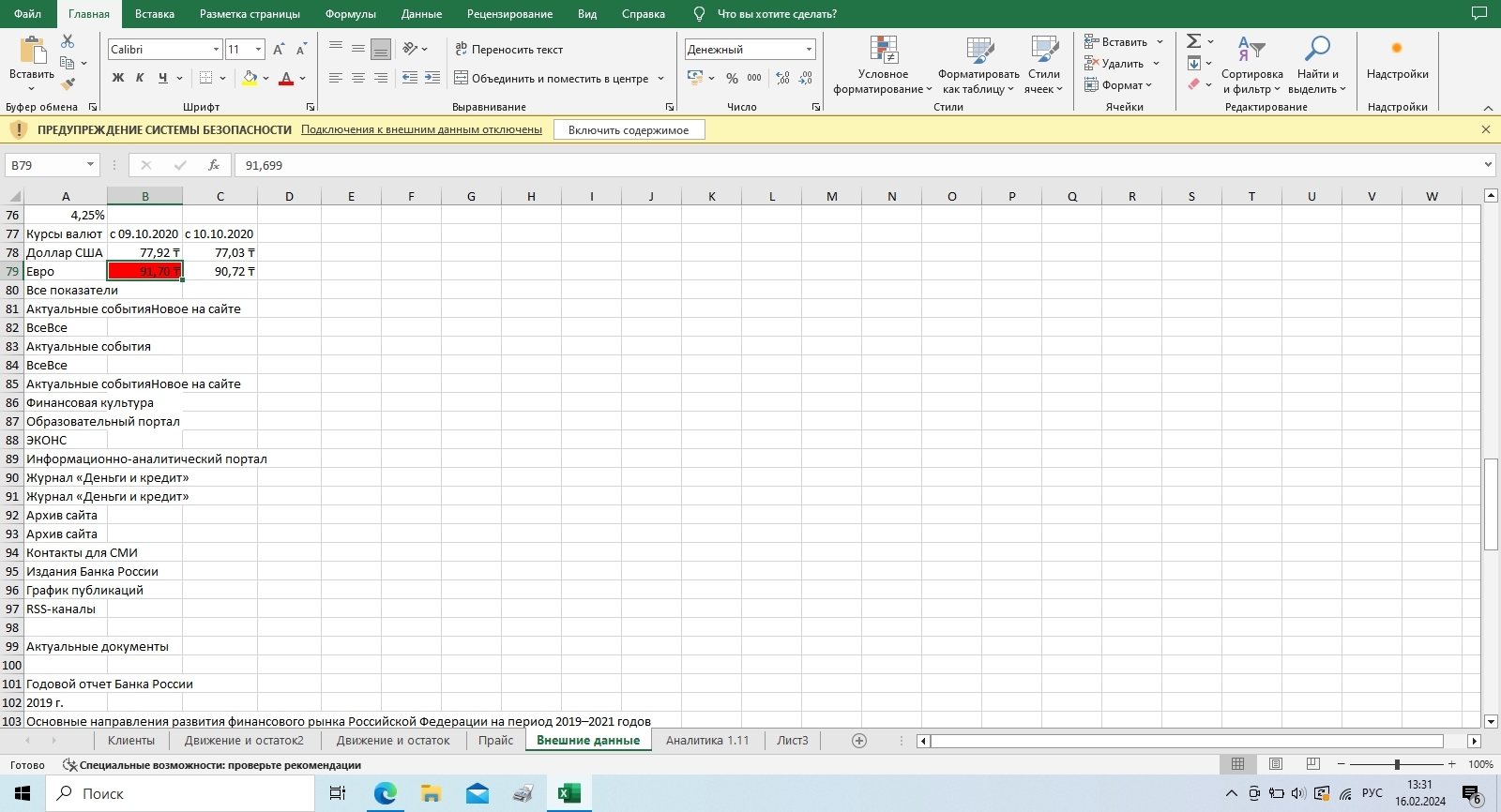Increase the cell indent
The image size is (1501, 812).
432,78
